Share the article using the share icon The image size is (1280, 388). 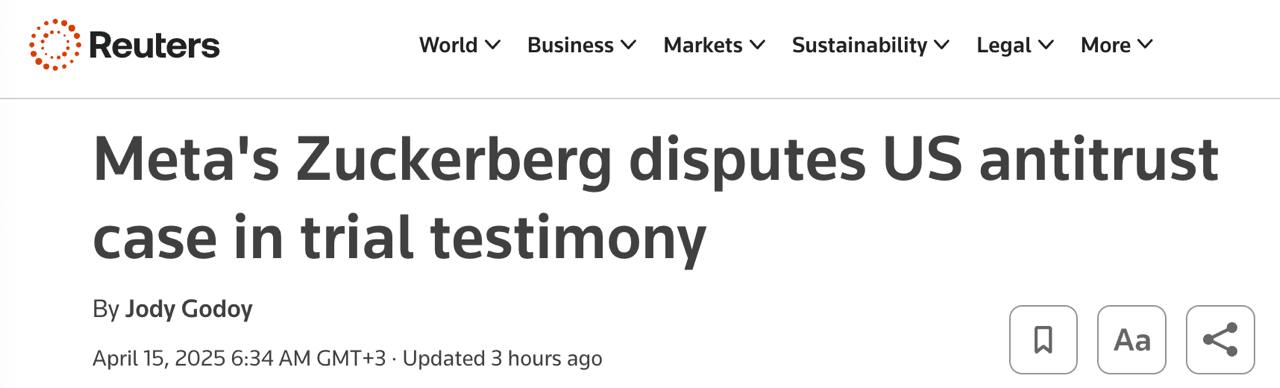1220,340
